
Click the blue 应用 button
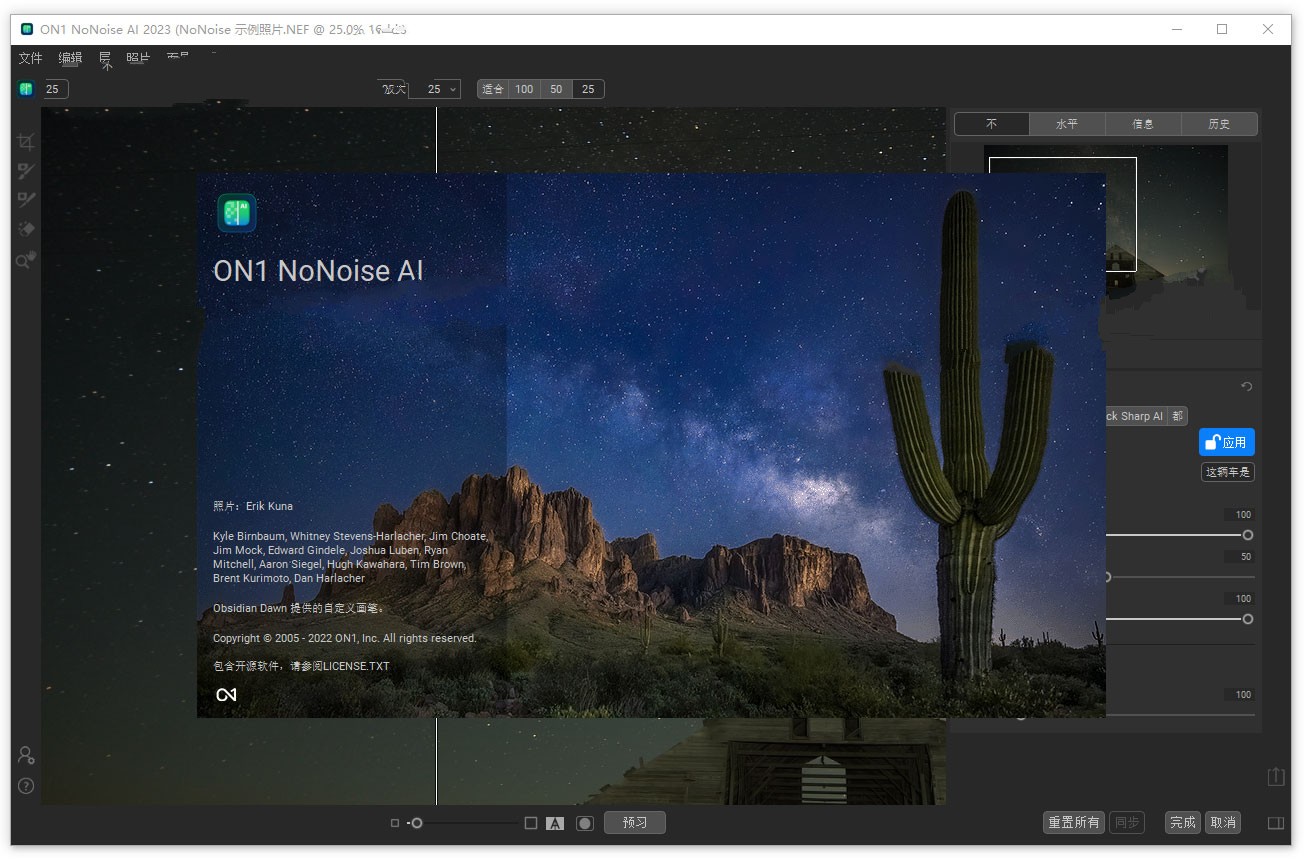(1226, 442)
